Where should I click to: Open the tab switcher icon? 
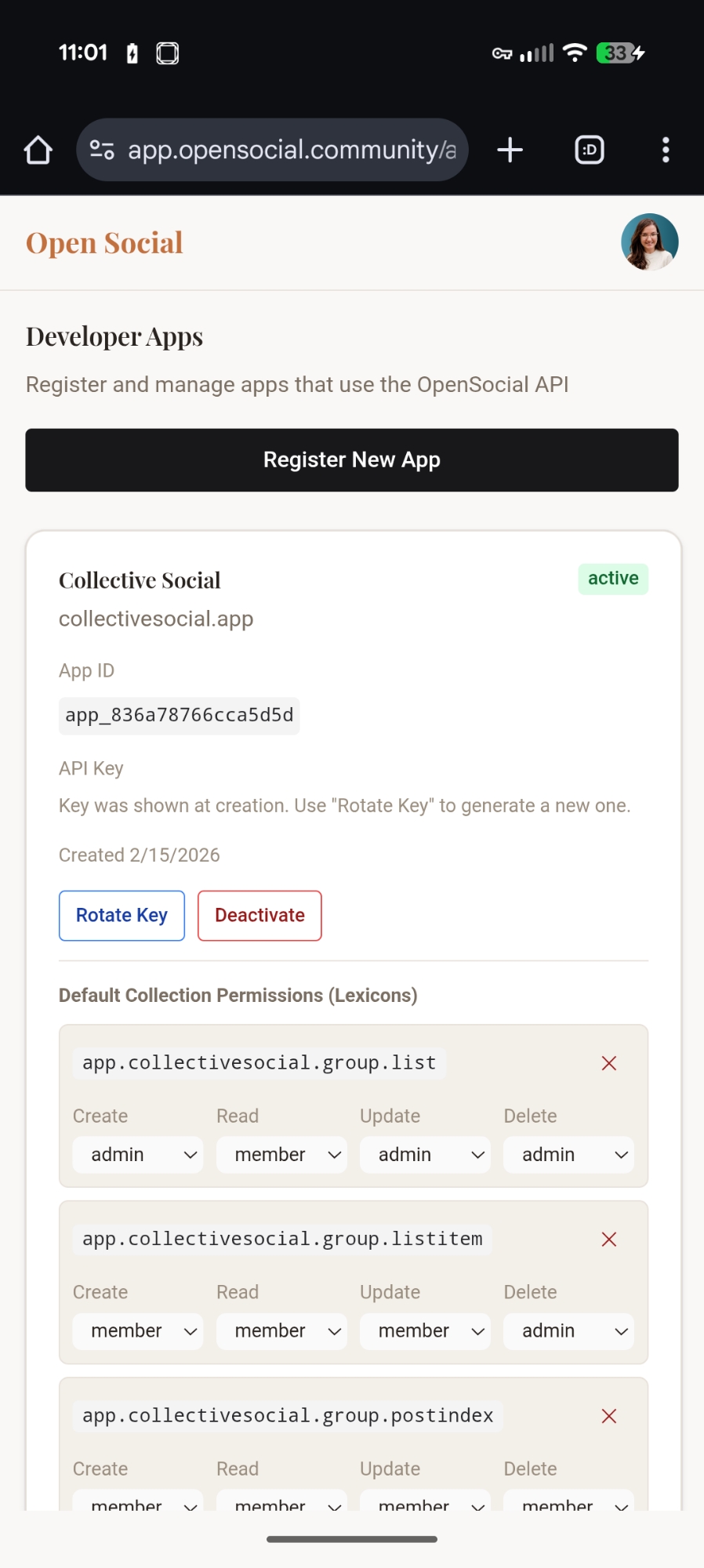coord(590,150)
